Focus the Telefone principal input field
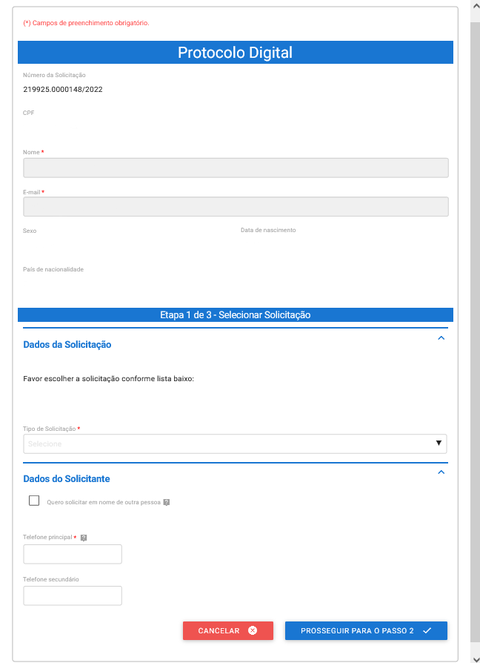The height and width of the screenshot is (663, 480). pyautogui.click(x=72, y=554)
